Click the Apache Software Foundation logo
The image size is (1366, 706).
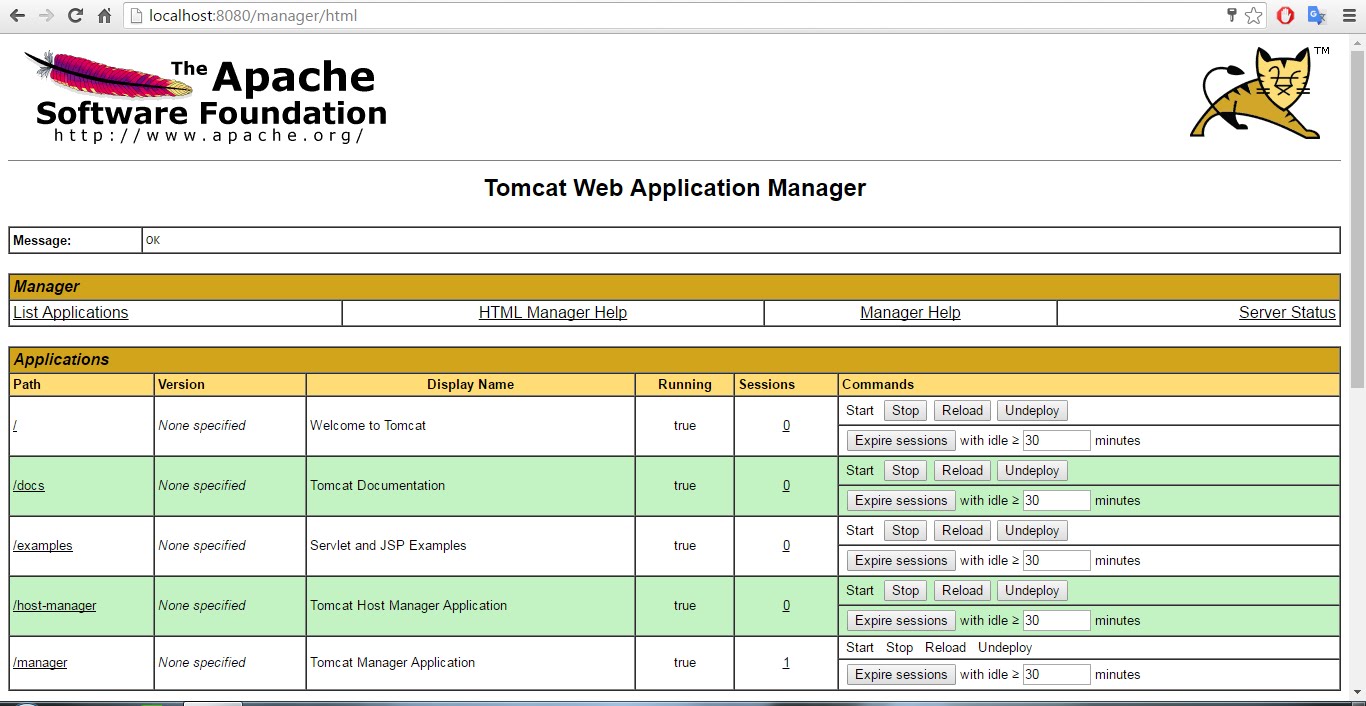point(205,97)
